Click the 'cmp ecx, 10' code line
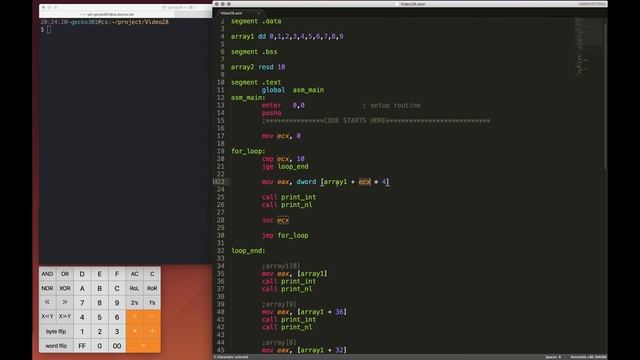640x360 pixels. tap(283, 159)
